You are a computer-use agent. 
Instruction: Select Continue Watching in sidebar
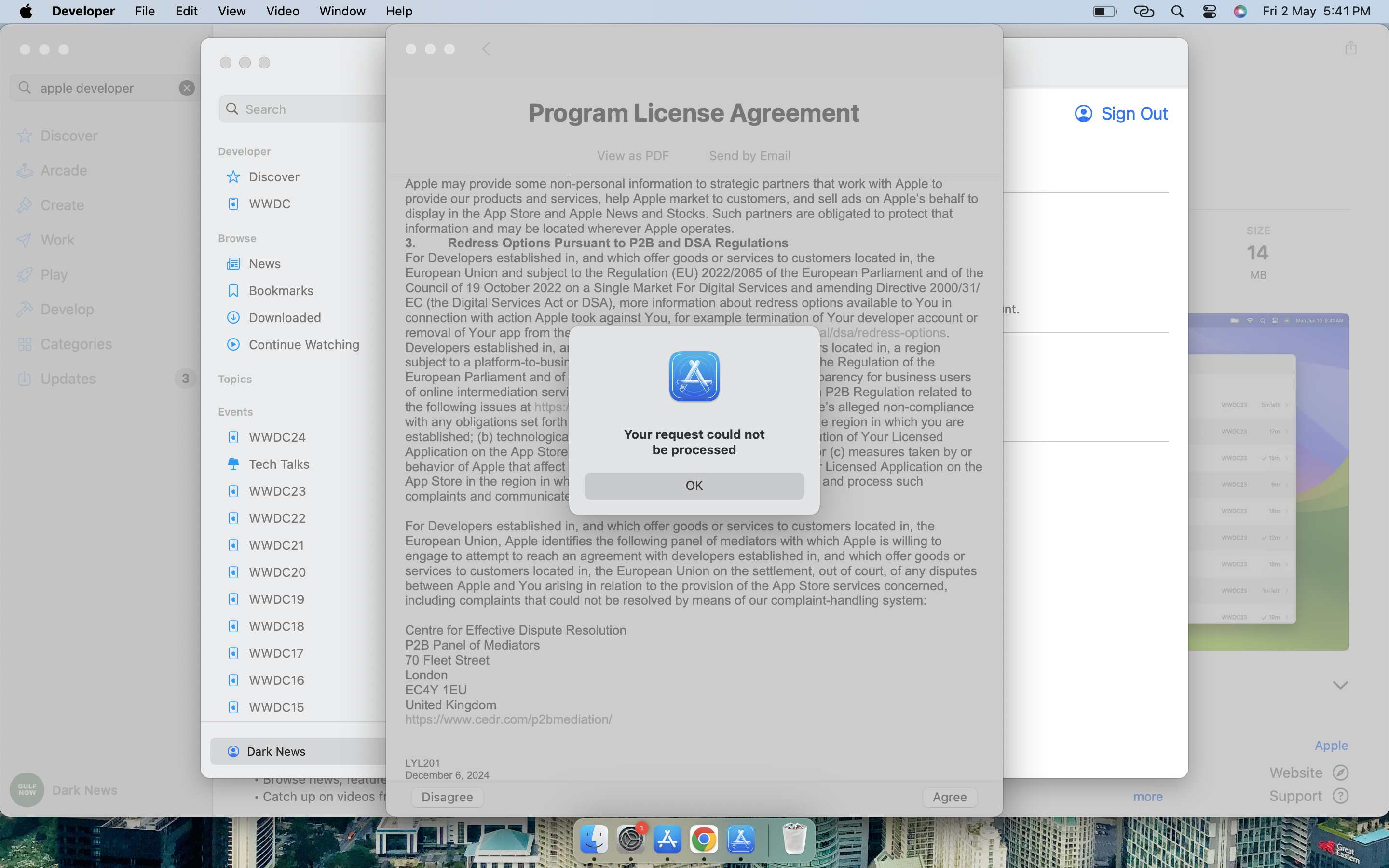(x=304, y=344)
